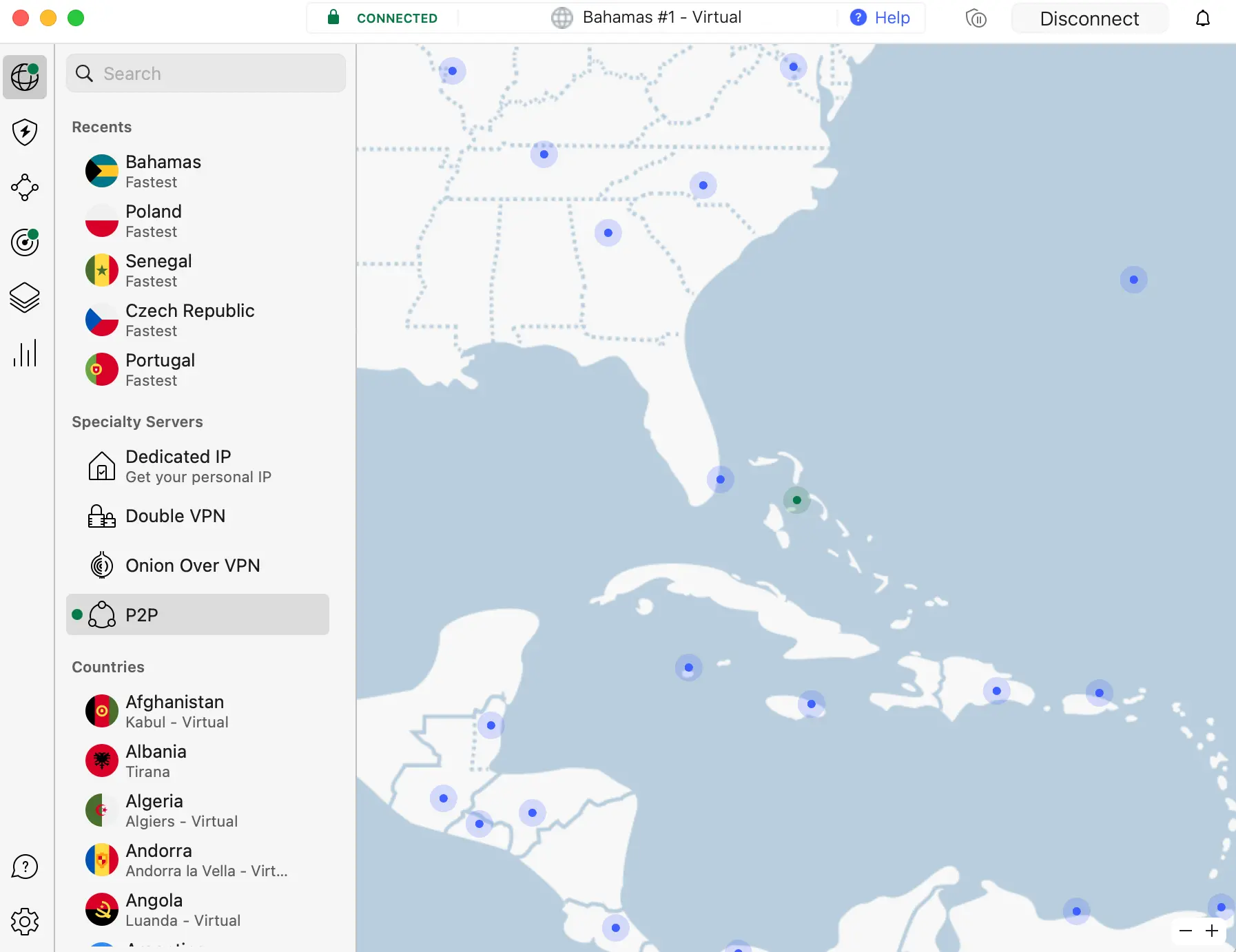
Task: Pause connection using the pause icon
Action: click(976, 18)
